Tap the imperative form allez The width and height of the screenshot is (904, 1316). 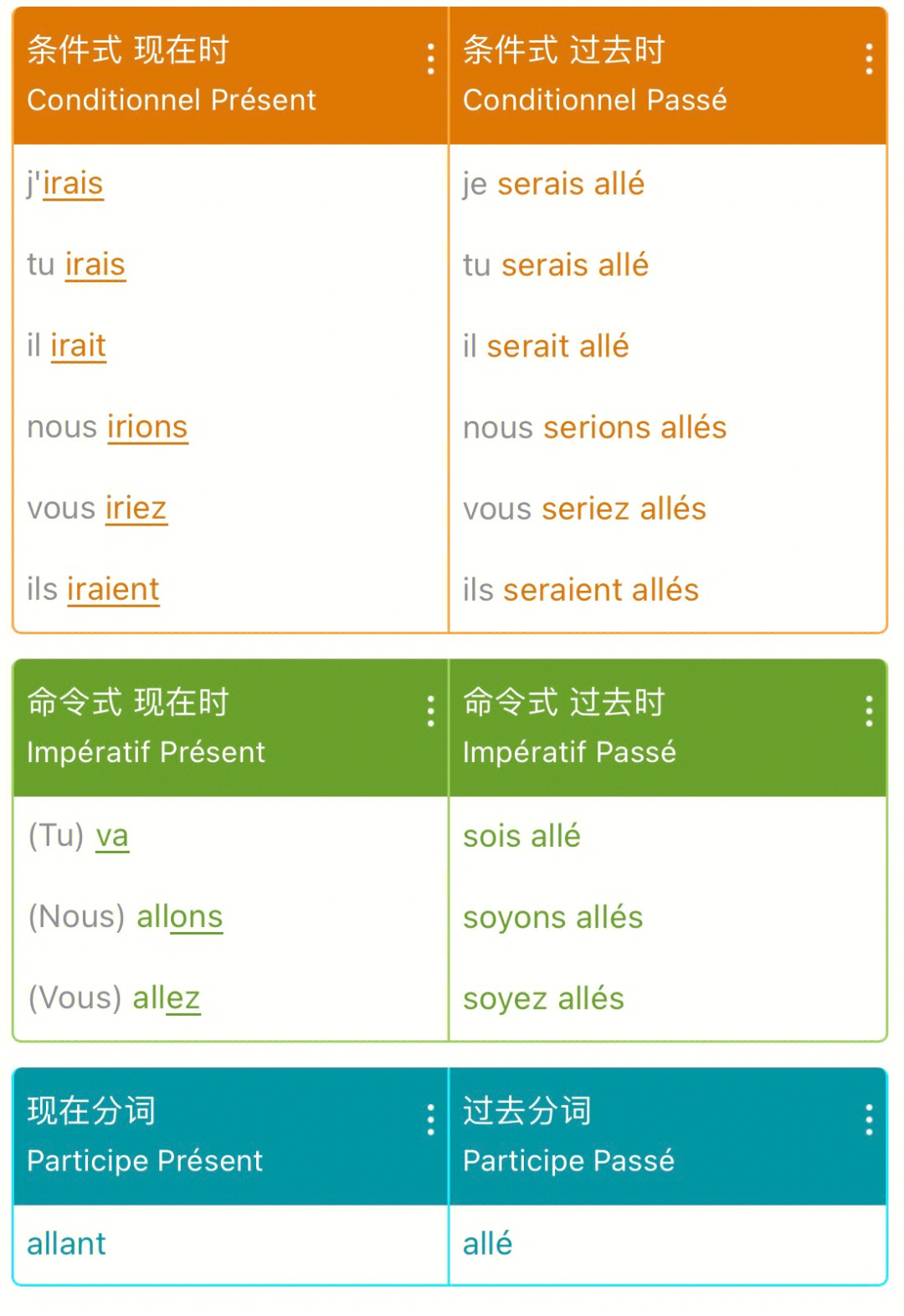(x=167, y=998)
